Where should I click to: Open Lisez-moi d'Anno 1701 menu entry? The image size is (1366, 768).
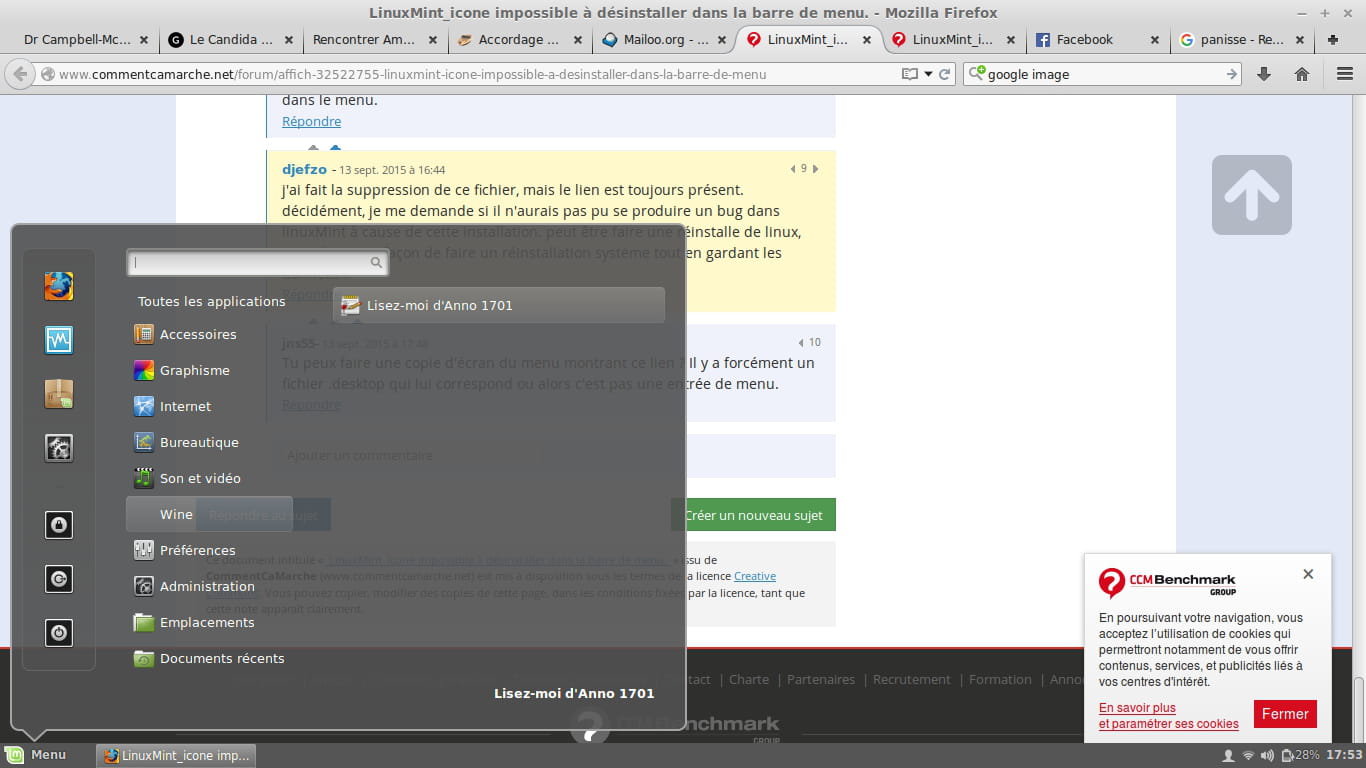[499, 305]
